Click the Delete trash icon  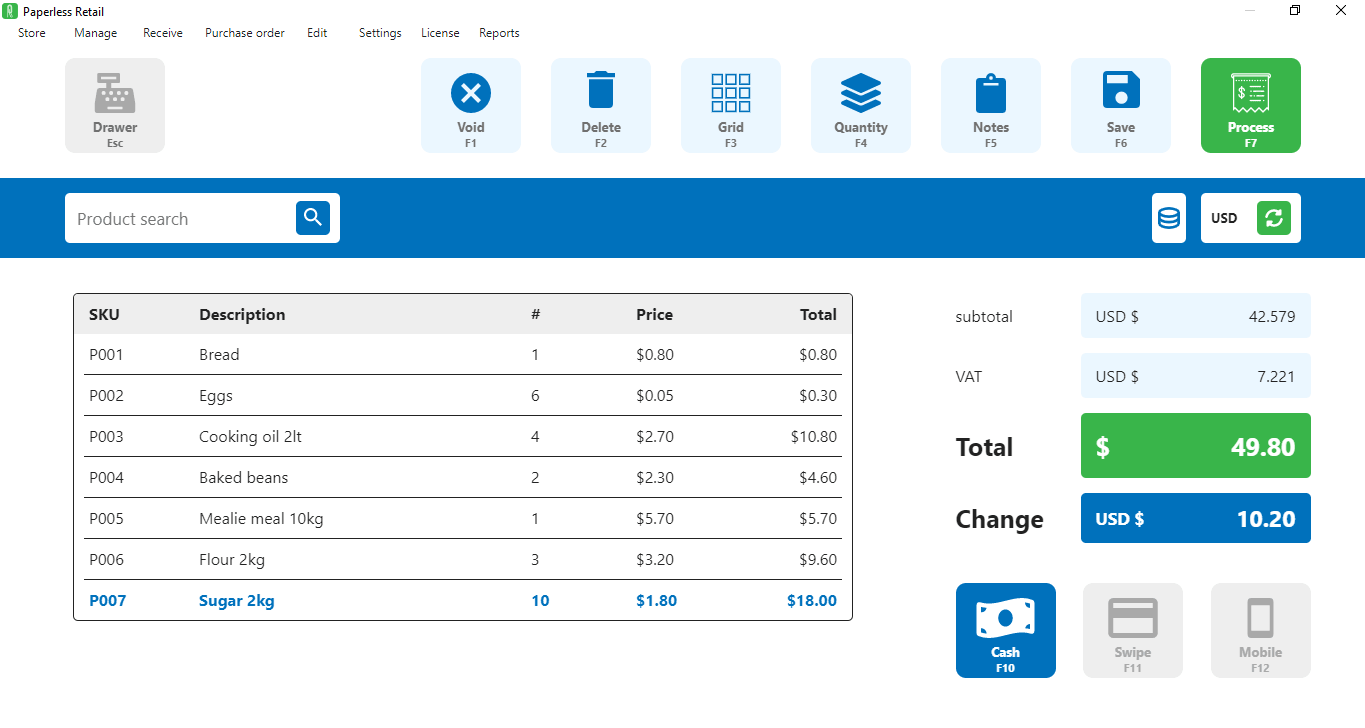click(601, 90)
